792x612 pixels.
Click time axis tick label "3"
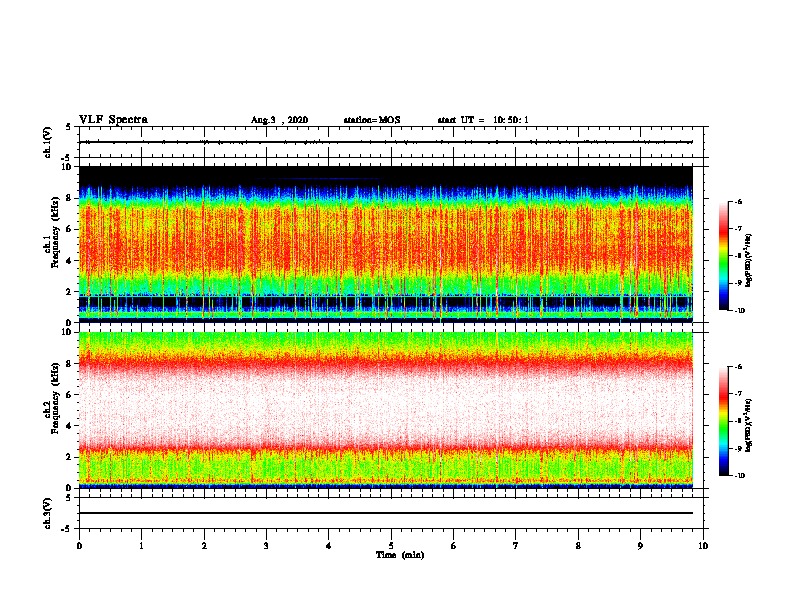point(266,546)
